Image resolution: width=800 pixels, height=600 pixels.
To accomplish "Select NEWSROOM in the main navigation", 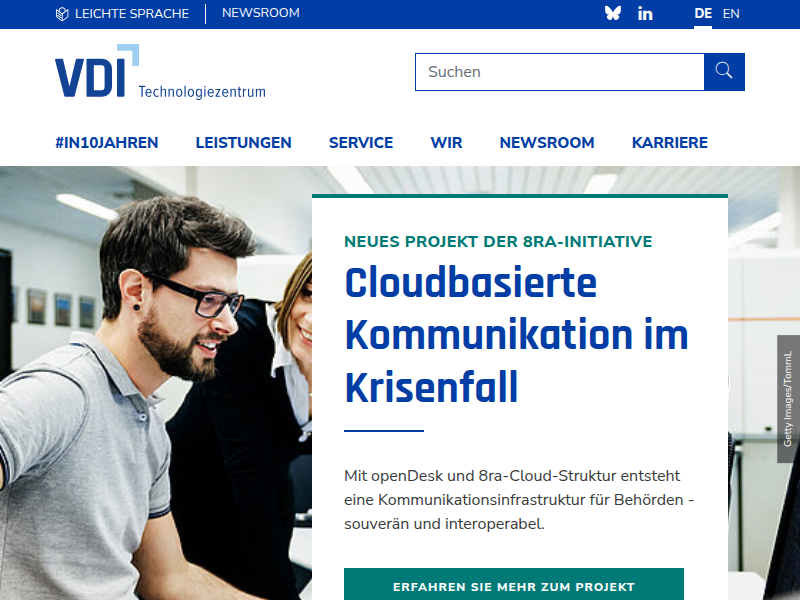I will tap(547, 143).
